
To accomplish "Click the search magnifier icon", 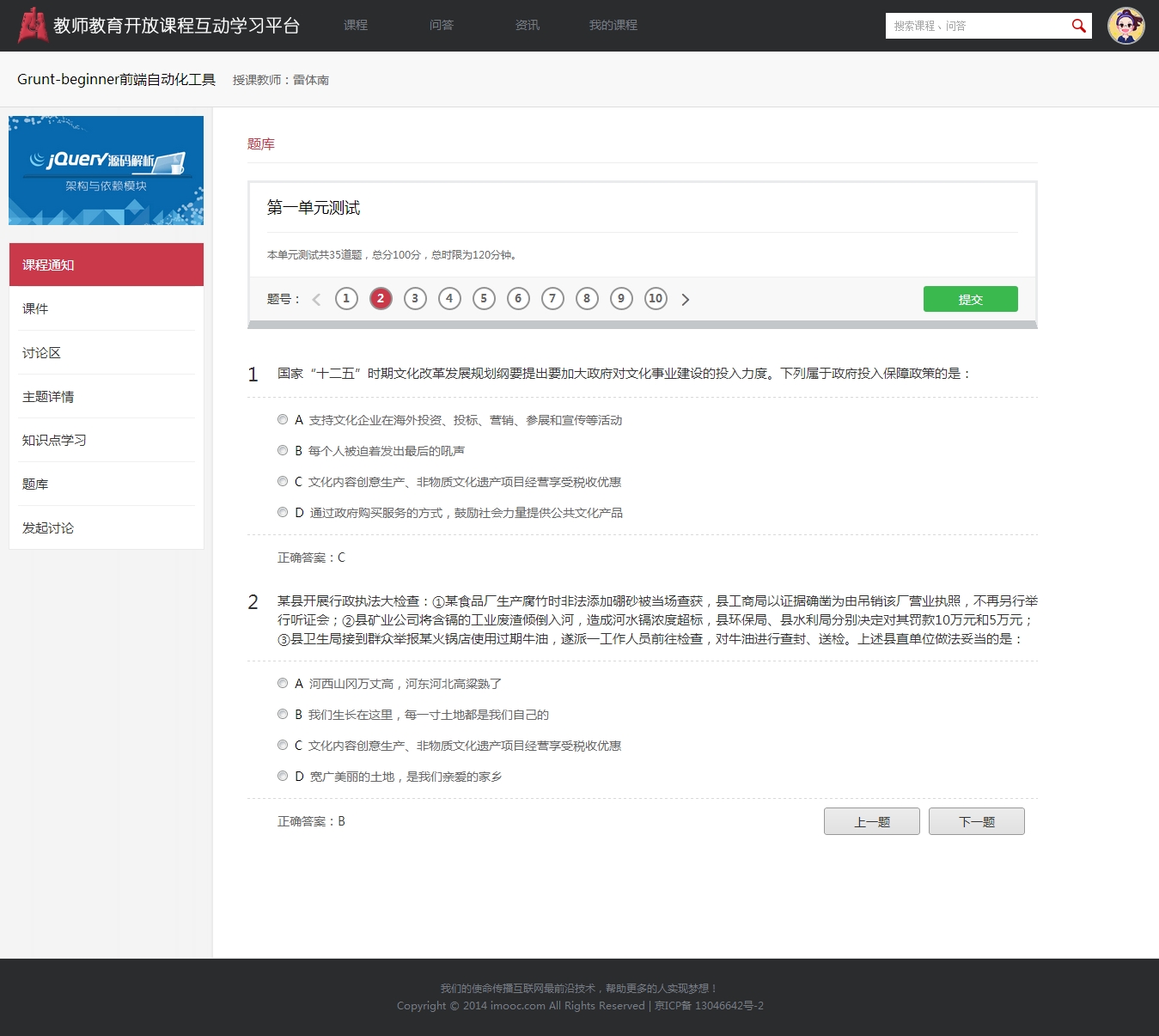I will tap(1078, 26).
